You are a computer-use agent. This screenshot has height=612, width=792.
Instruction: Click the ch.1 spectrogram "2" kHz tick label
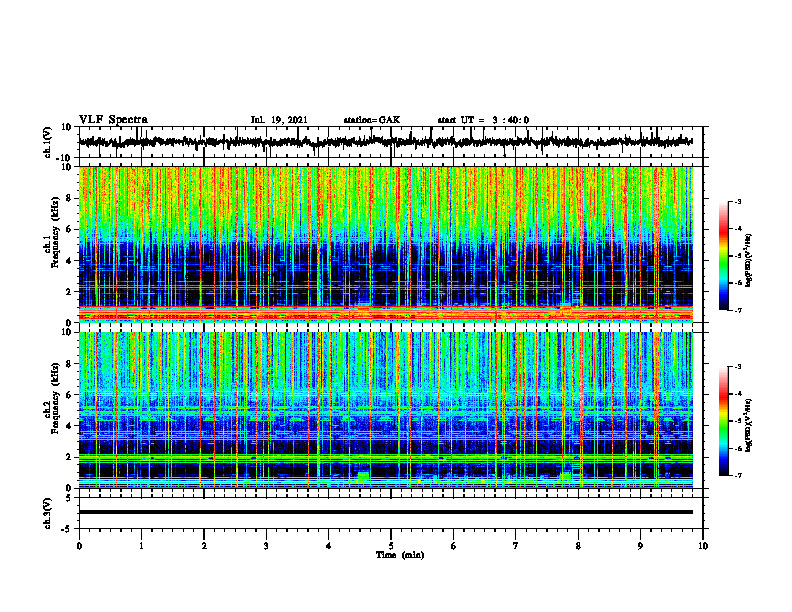(x=70, y=292)
